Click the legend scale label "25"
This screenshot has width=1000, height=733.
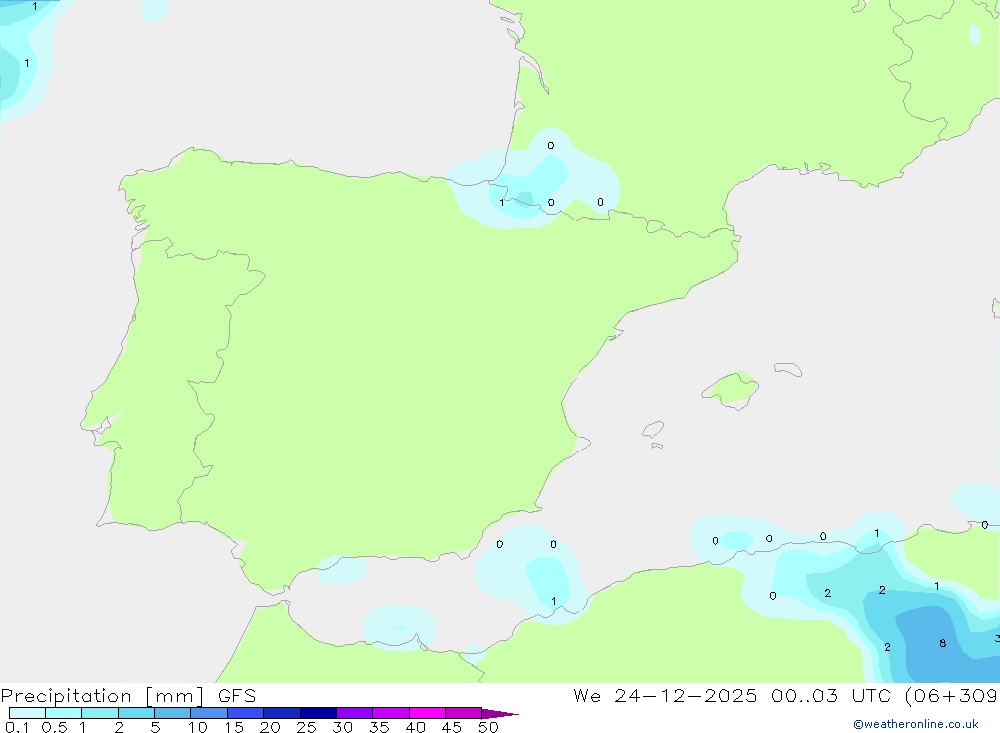pyautogui.click(x=306, y=727)
